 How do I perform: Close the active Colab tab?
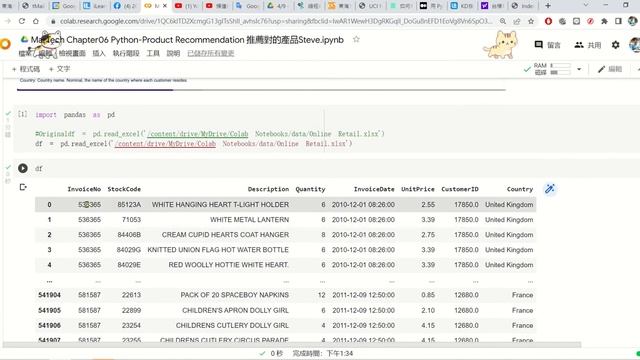tap(165, 6)
